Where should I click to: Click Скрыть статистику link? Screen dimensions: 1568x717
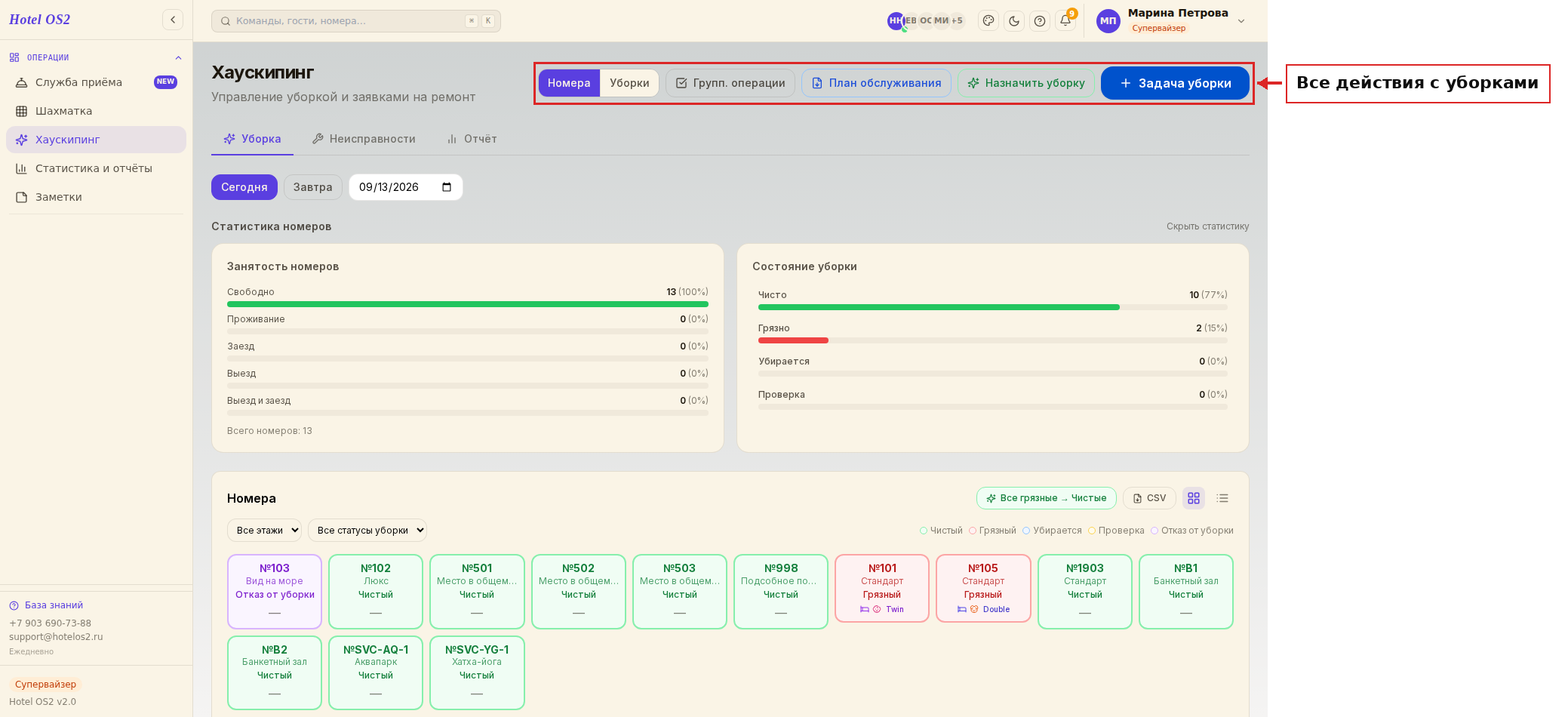[x=1207, y=226]
